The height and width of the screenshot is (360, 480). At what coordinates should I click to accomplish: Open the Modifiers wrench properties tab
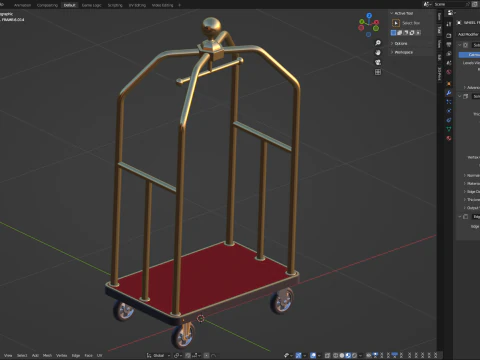tap(449, 93)
